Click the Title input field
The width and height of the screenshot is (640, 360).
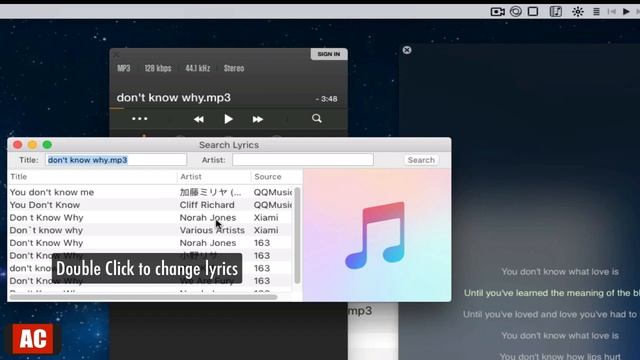click(116, 160)
